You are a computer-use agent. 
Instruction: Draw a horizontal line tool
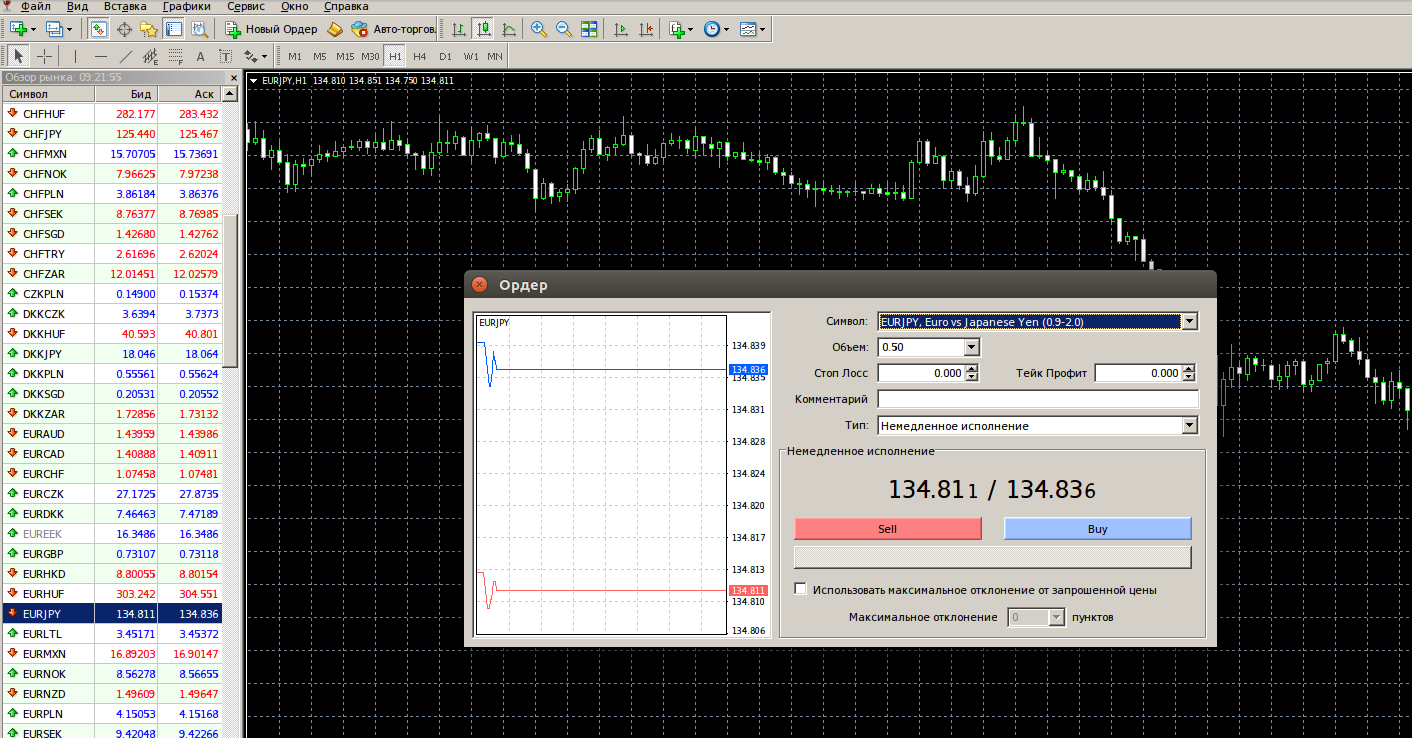(101, 56)
